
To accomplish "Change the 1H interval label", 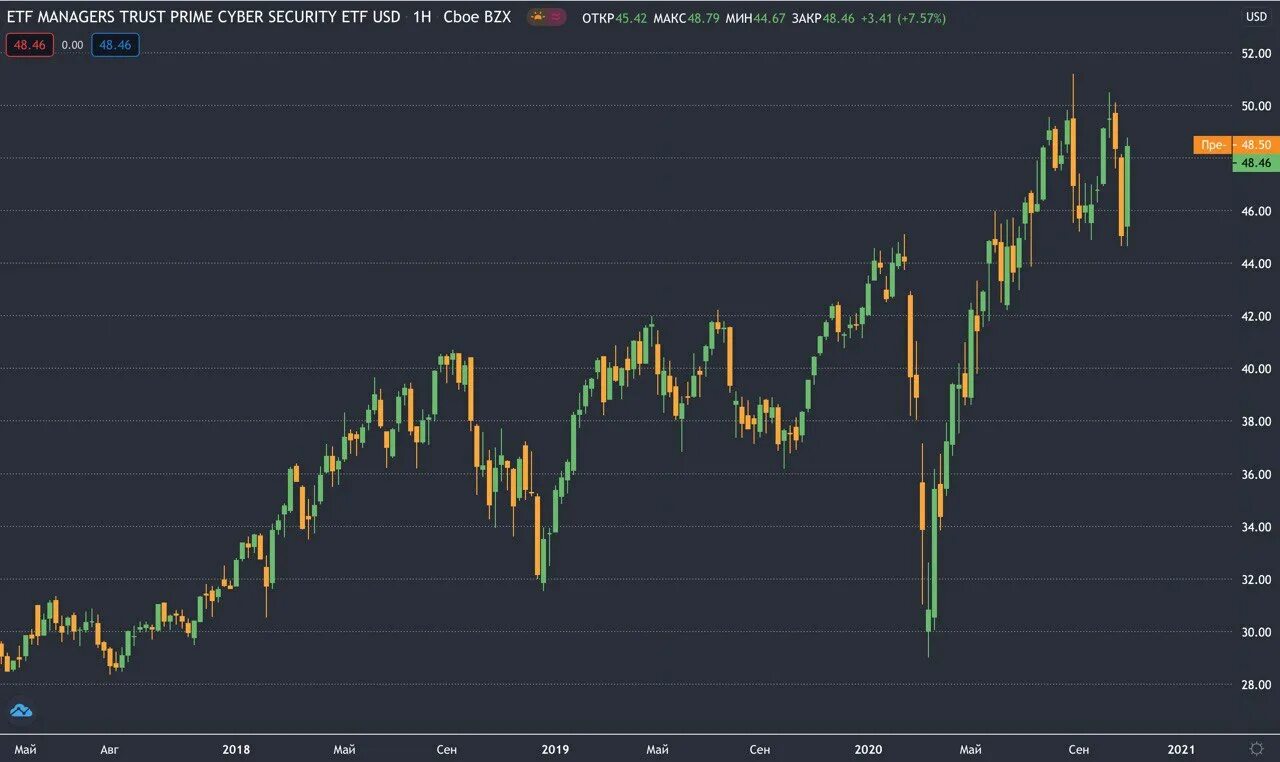I will (x=422, y=17).
